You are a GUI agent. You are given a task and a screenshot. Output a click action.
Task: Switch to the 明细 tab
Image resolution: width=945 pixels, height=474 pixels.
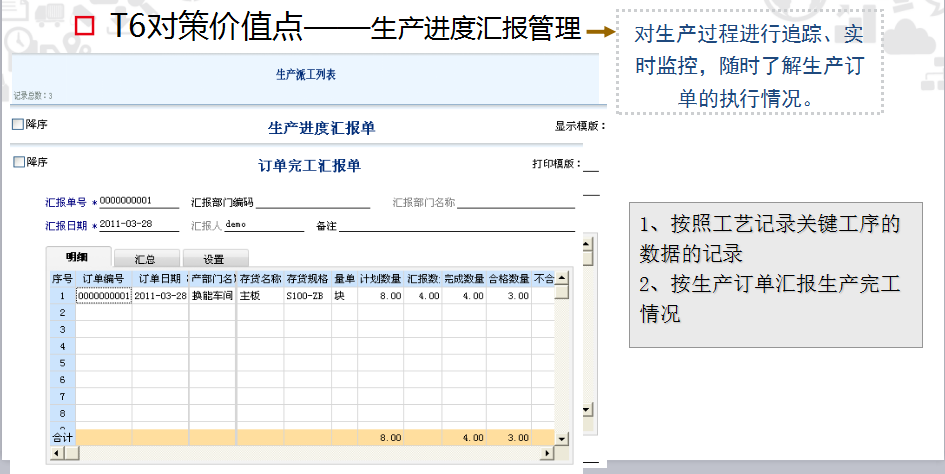(77, 258)
